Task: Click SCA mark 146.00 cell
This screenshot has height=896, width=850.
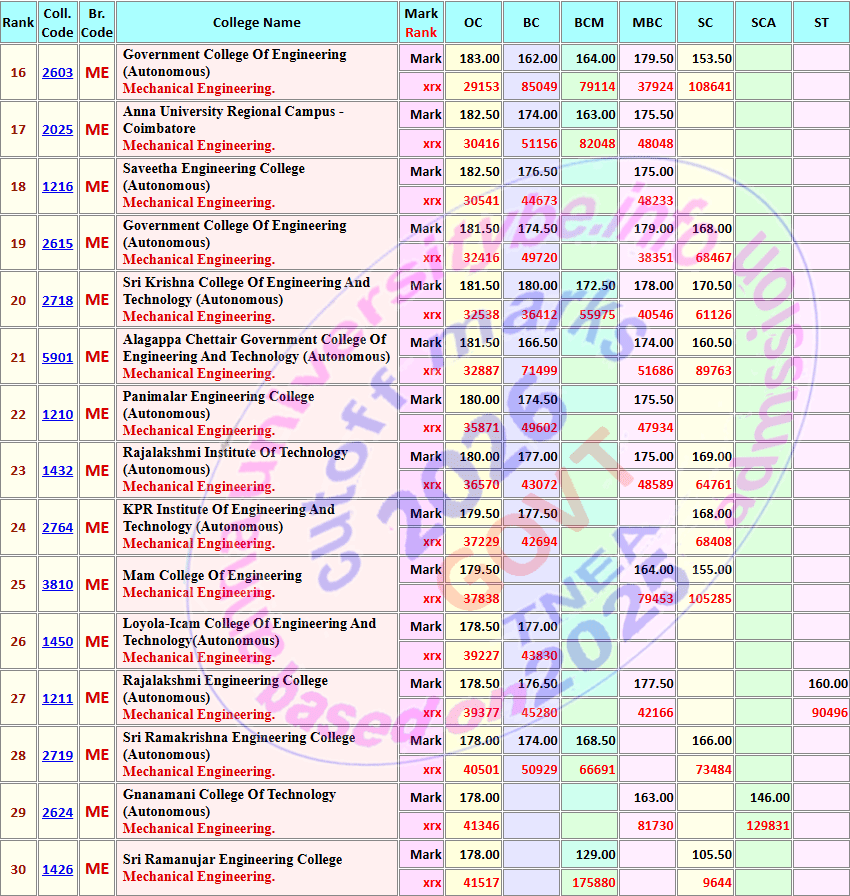Action: [763, 798]
